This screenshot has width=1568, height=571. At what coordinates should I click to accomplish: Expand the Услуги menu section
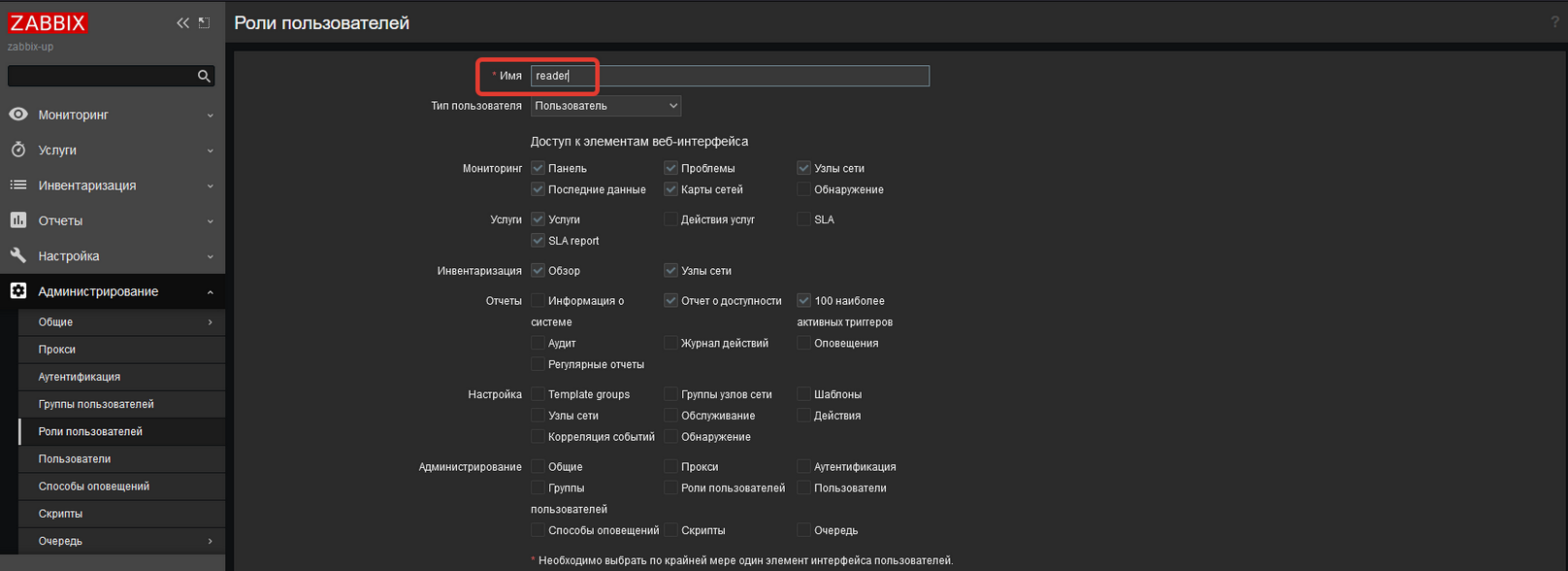point(113,150)
